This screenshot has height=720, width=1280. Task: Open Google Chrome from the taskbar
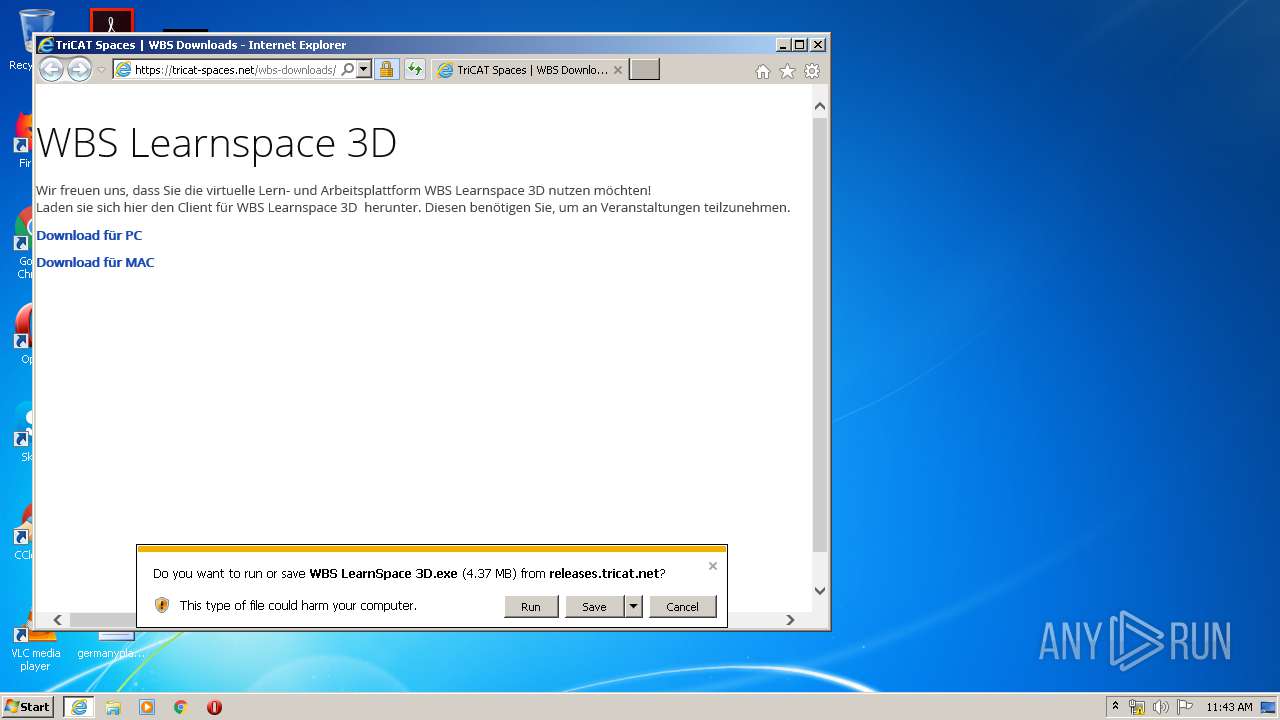pos(181,707)
